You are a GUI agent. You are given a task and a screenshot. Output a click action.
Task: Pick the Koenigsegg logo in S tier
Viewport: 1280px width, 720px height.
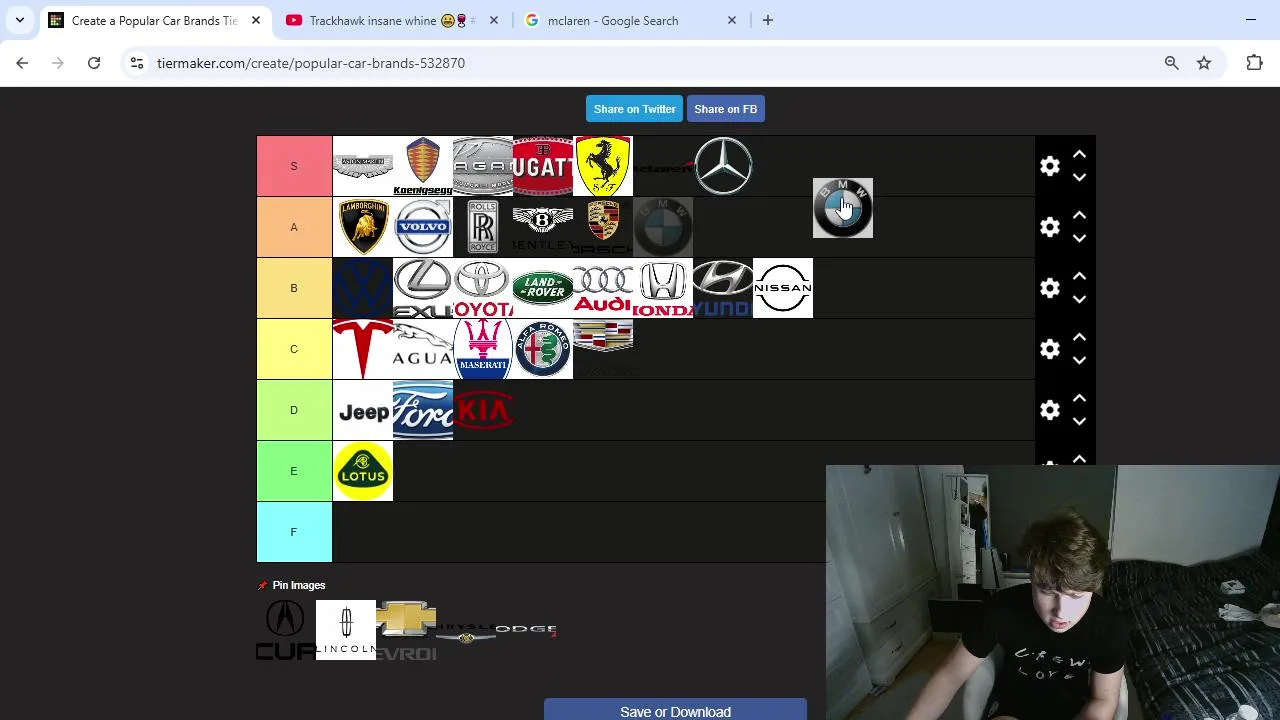tap(422, 166)
